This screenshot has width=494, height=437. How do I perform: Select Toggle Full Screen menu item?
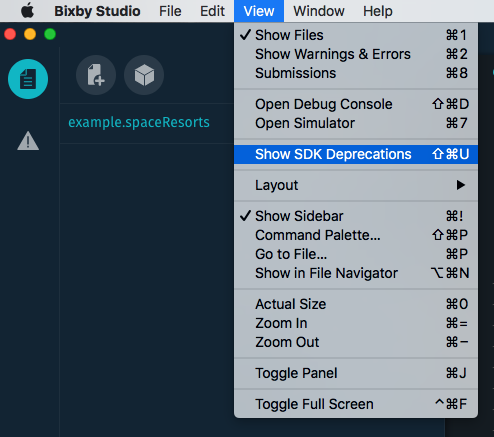[x=356, y=404]
